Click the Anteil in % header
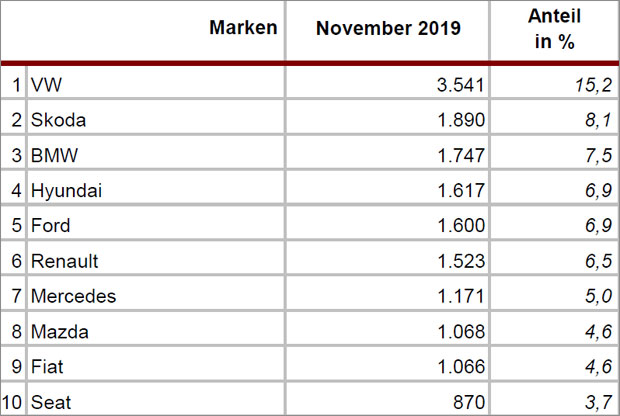This screenshot has height=416, width=620. [x=554, y=29]
